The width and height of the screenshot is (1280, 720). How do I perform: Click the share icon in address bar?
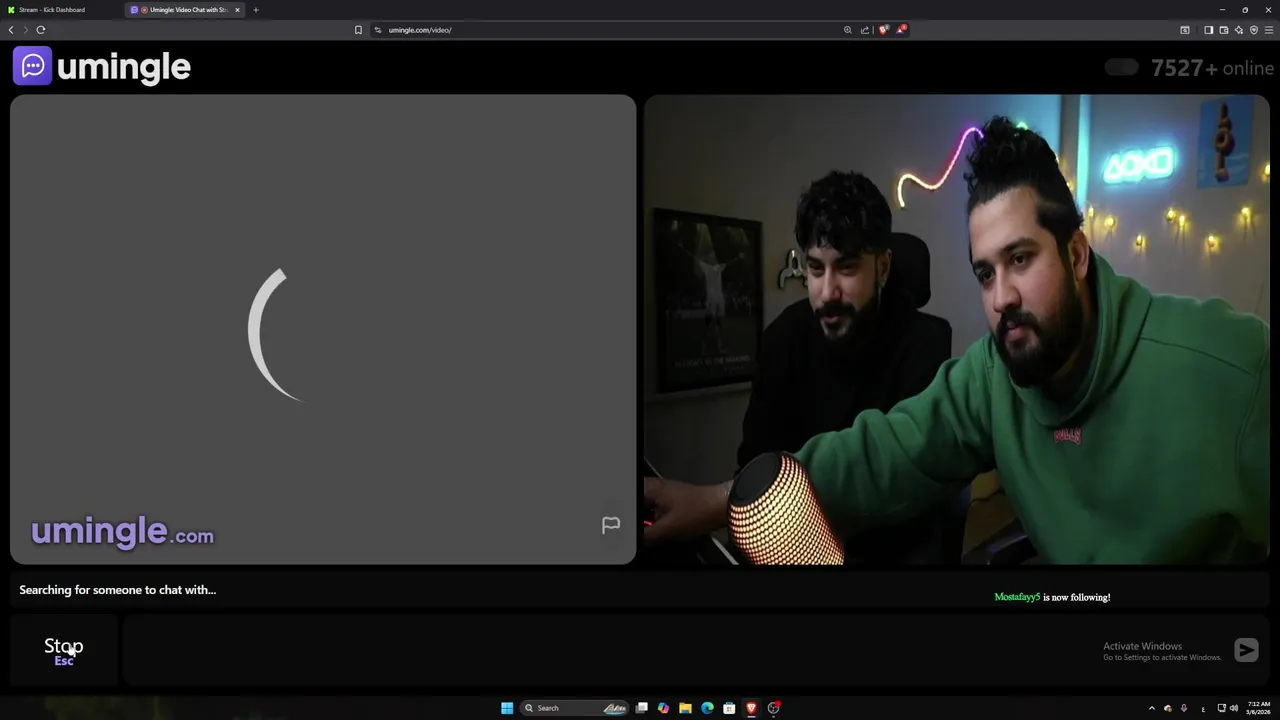click(865, 30)
